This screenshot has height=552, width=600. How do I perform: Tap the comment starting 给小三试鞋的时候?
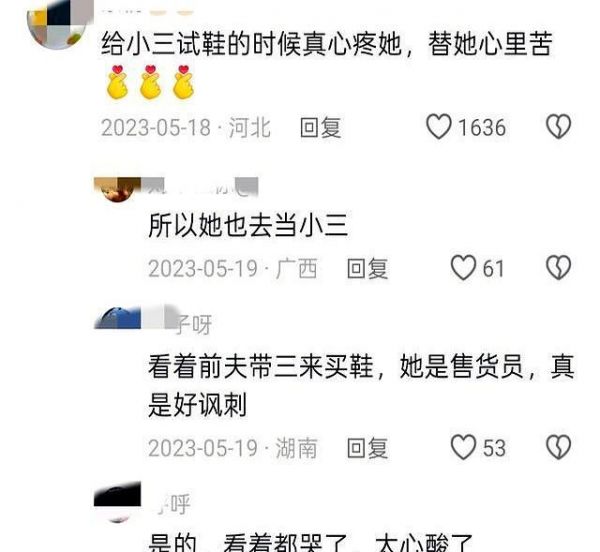(x=327, y=44)
